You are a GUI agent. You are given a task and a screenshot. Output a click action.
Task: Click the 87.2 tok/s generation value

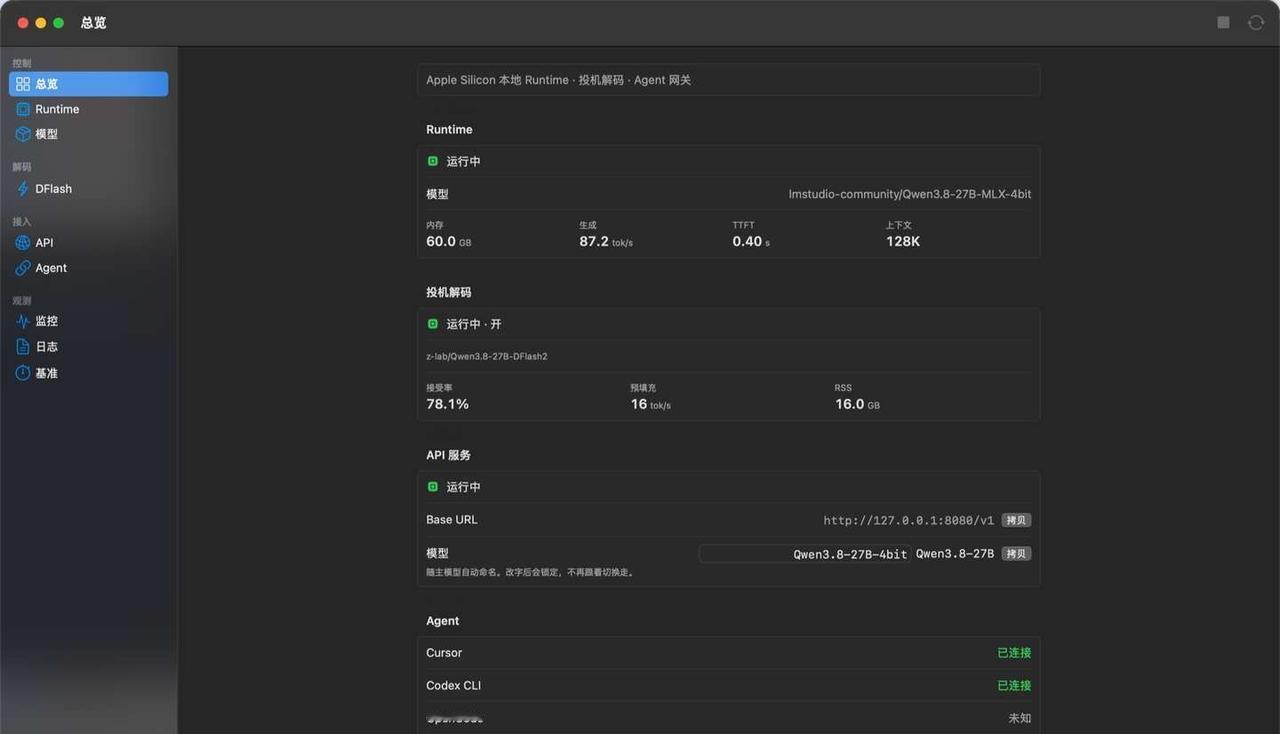click(606, 241)
